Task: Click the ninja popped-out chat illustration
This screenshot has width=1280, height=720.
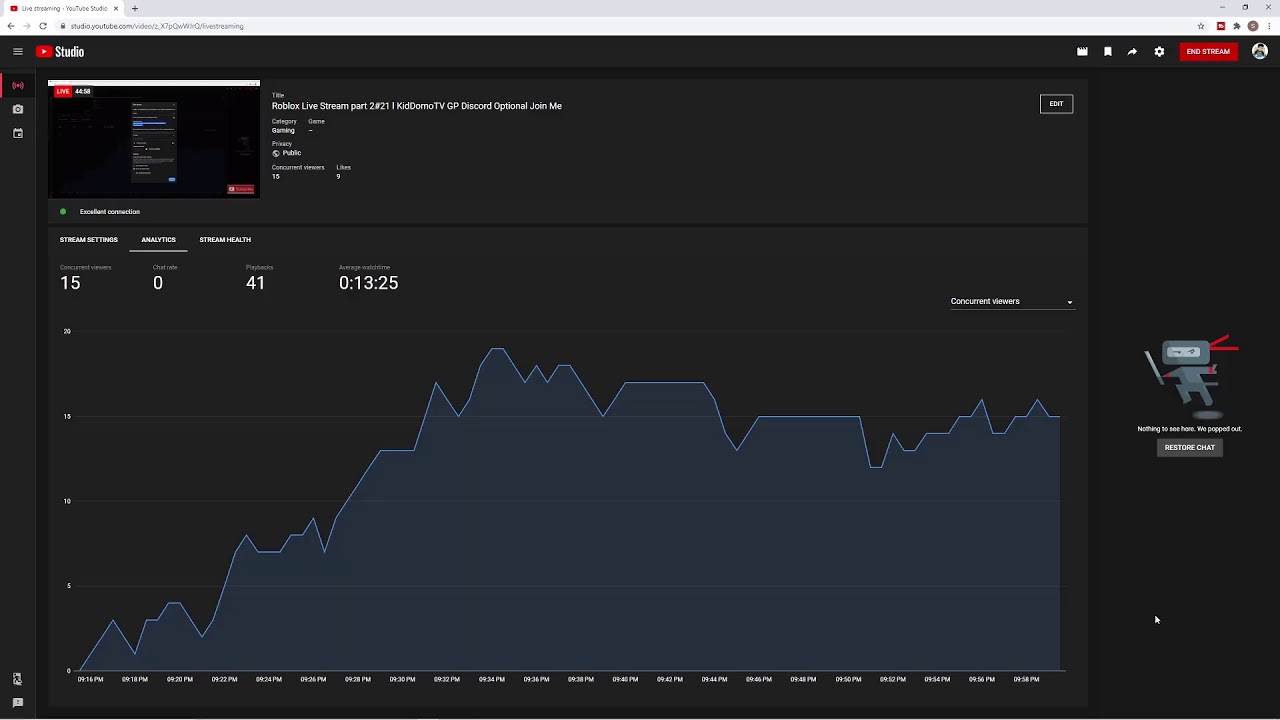Action: click(1191, 377)
